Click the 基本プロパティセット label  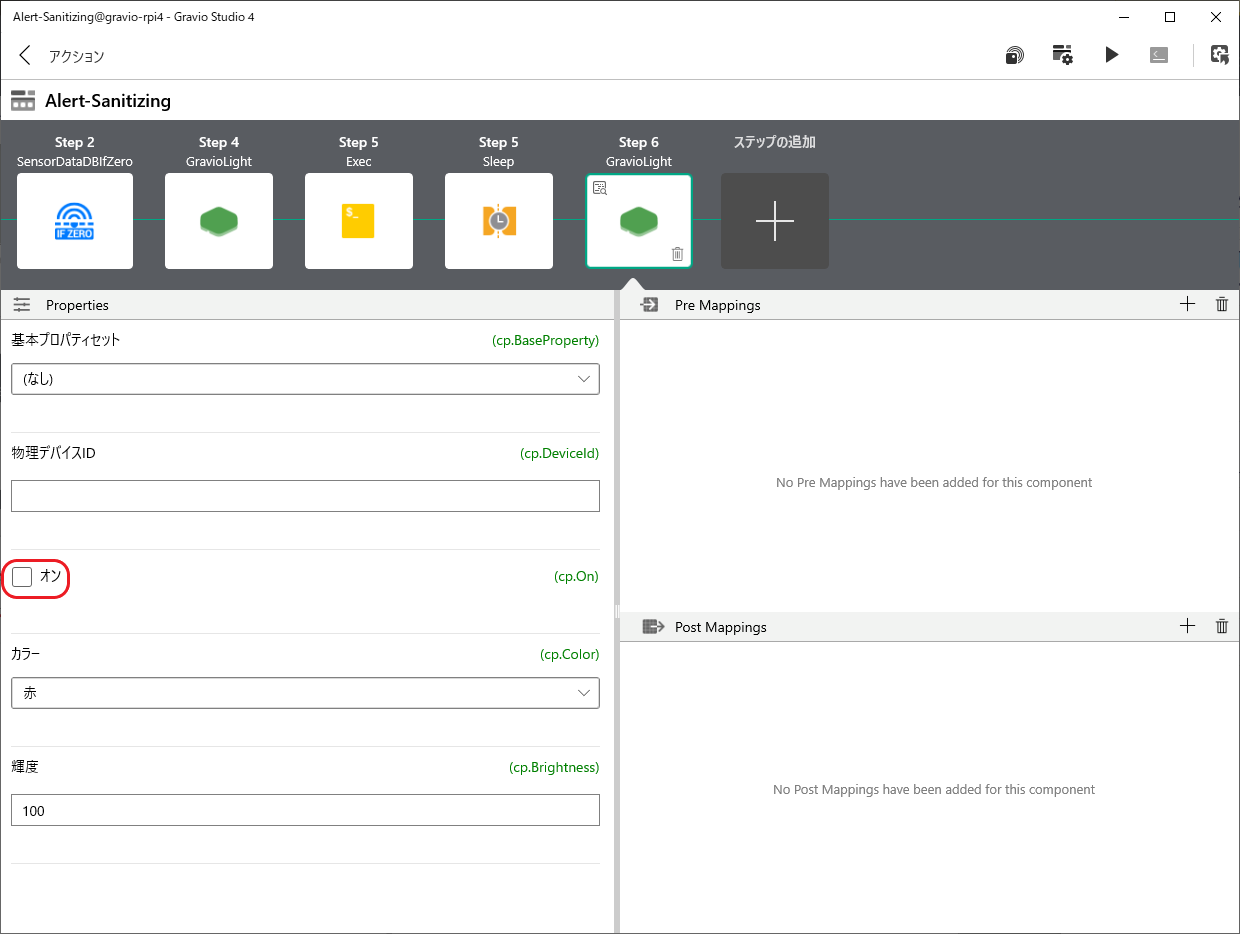point(66,340)
